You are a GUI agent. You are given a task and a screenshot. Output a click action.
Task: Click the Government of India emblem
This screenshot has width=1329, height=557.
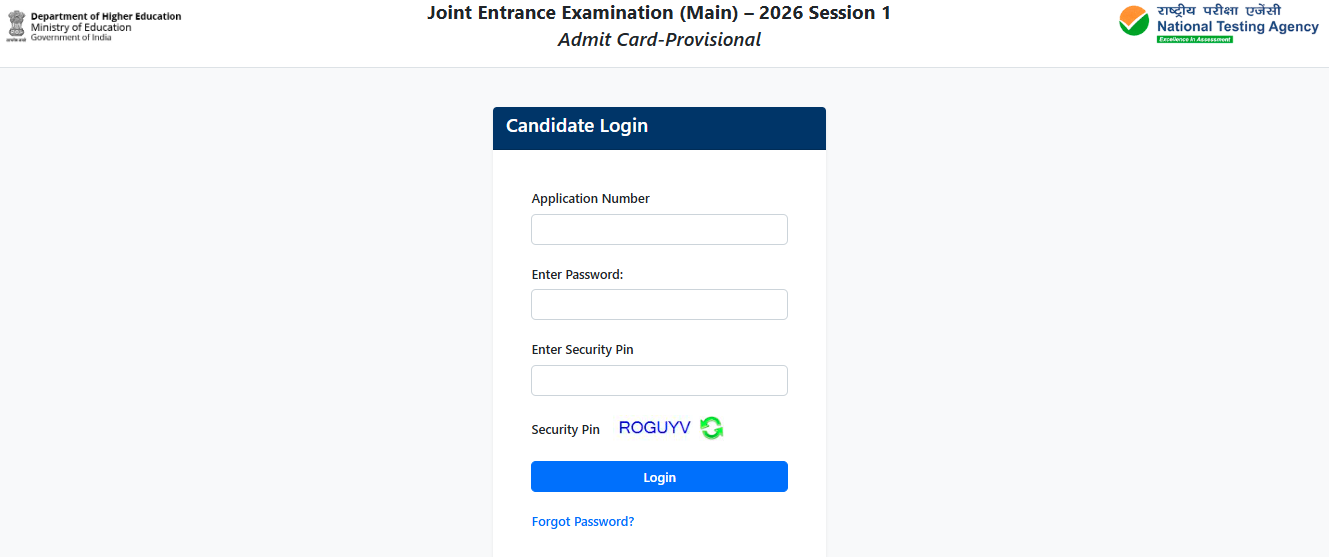[x=16, y=25]
